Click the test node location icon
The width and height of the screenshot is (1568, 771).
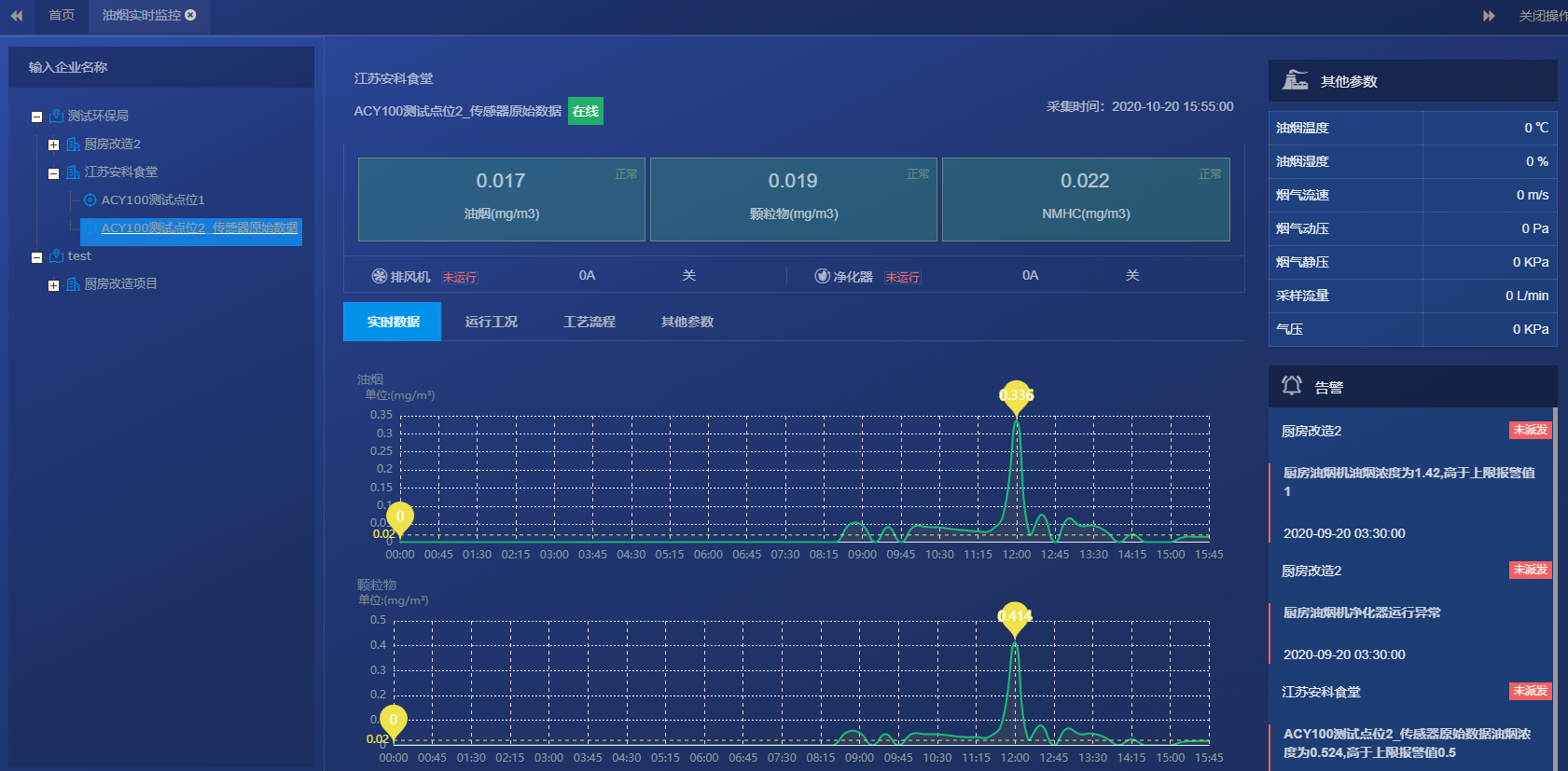tap(56, 255)
